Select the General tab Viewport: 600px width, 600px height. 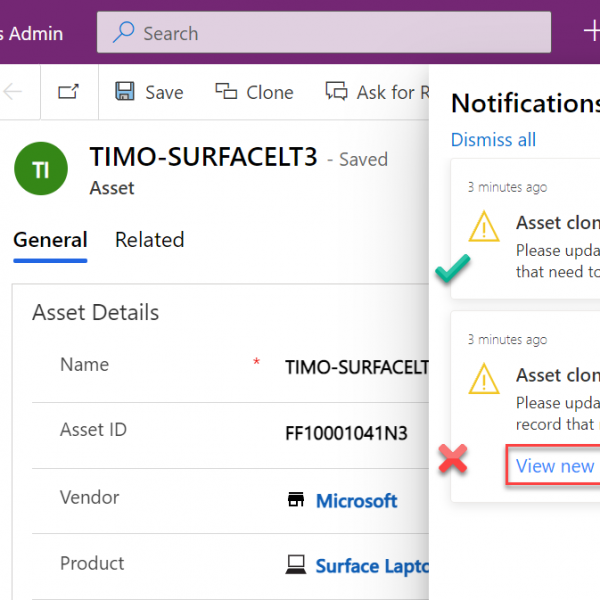pyautogui.click(x=50, y=240)
